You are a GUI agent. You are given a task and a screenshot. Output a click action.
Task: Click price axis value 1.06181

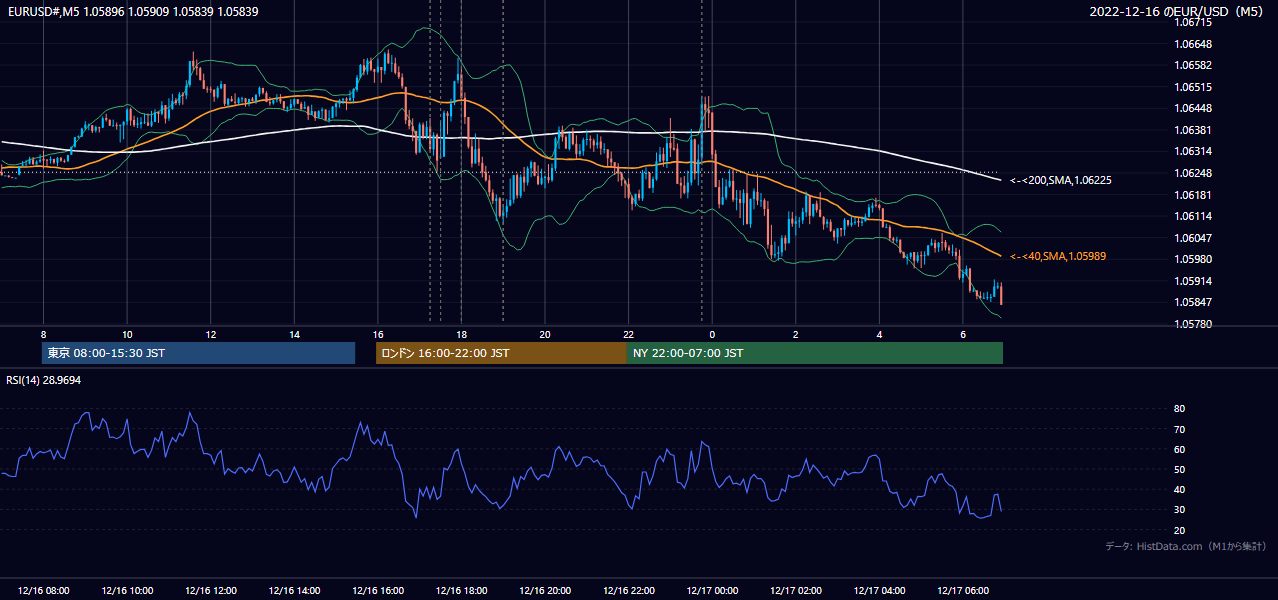point(1192,195)
